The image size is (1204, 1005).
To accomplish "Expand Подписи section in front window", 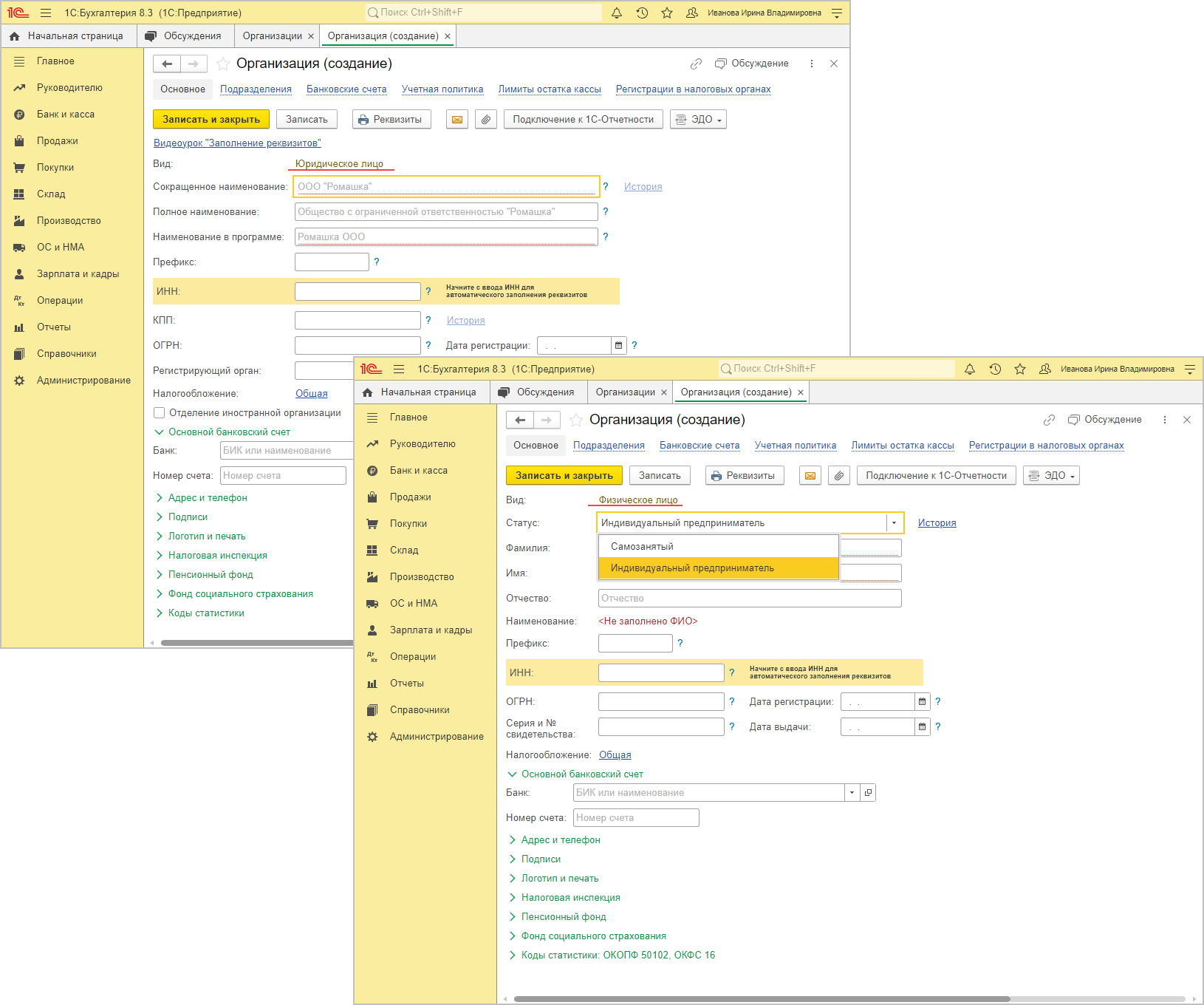I will click(541, 859).
